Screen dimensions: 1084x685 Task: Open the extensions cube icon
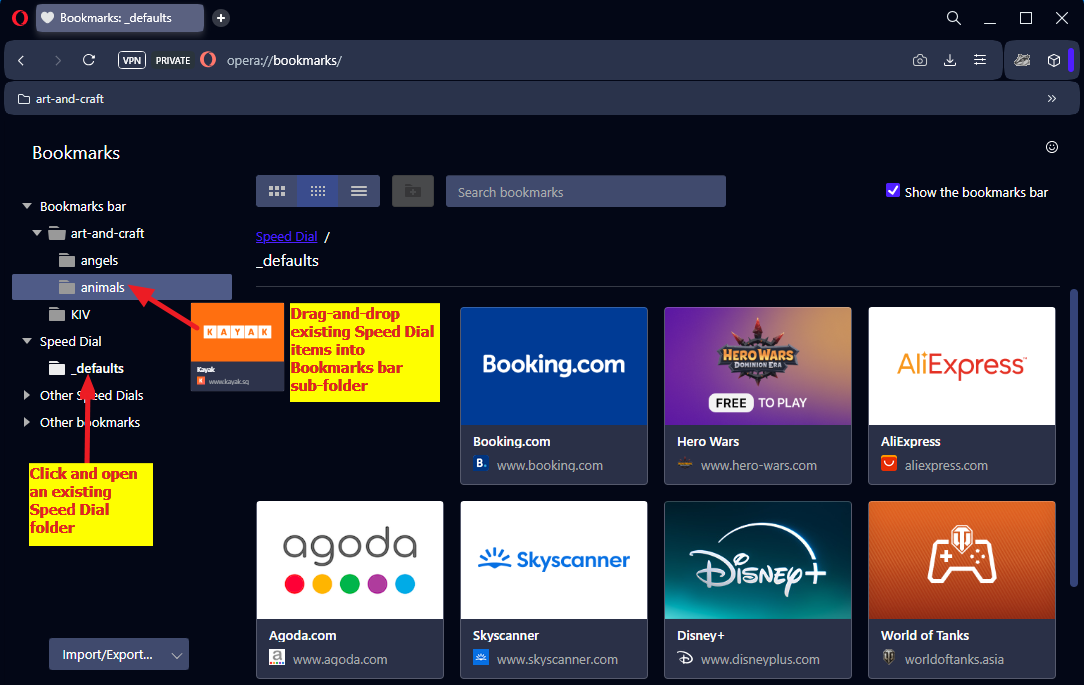(x=1054, y=60)
